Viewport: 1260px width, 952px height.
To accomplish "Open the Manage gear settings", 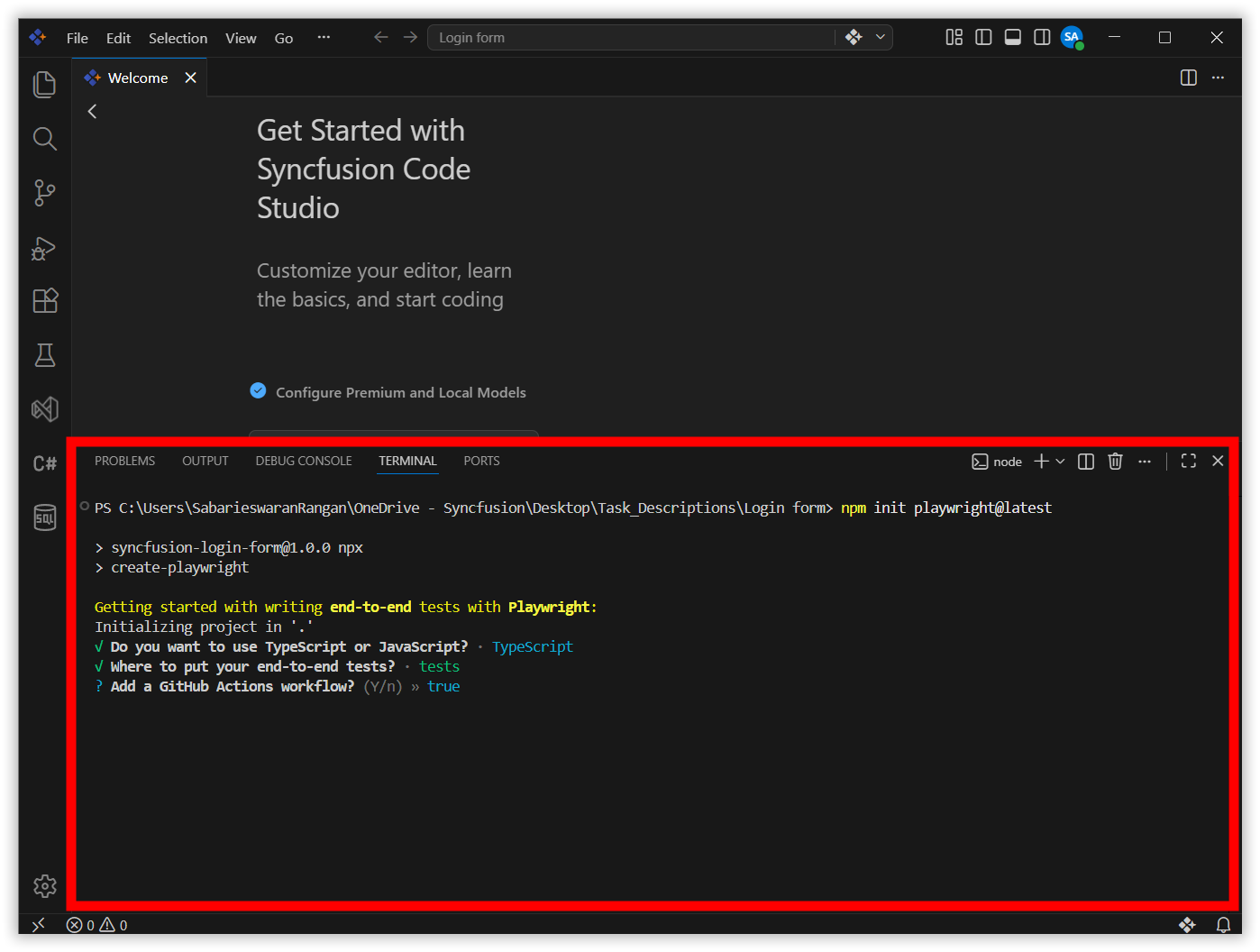I will [44, 886].
